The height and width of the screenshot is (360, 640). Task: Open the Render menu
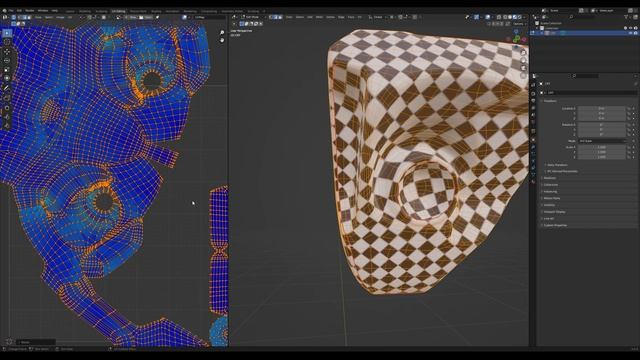30,11
